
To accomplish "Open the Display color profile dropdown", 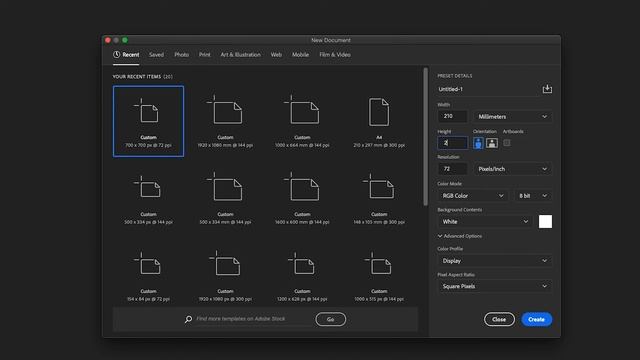I will (x=495, y=260).
